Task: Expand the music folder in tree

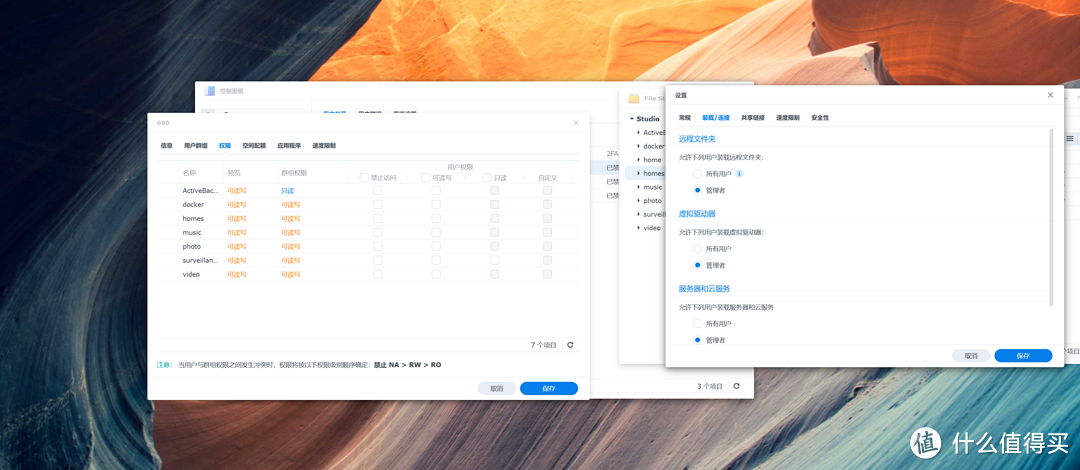Action: [x=638, y=187]
